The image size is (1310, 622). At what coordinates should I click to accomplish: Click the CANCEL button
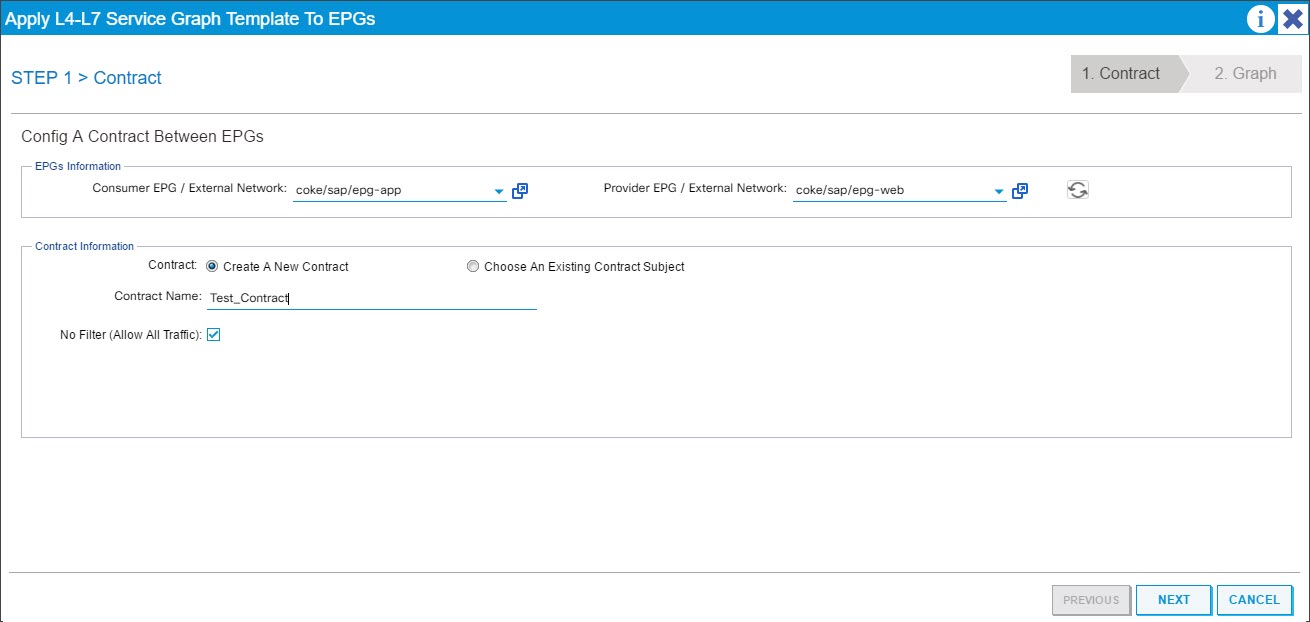pos(1254,600)
